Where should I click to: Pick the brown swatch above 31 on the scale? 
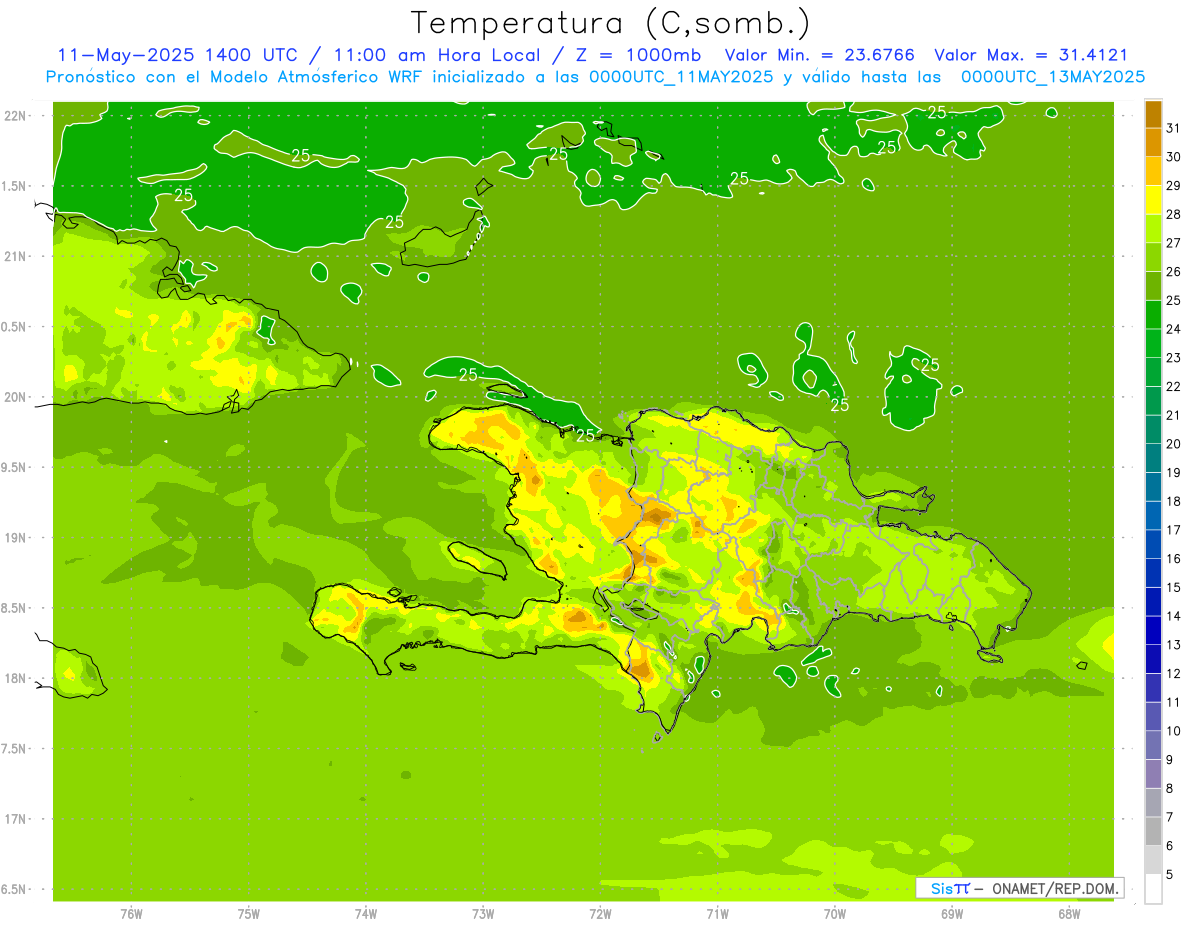(1153, 114)
